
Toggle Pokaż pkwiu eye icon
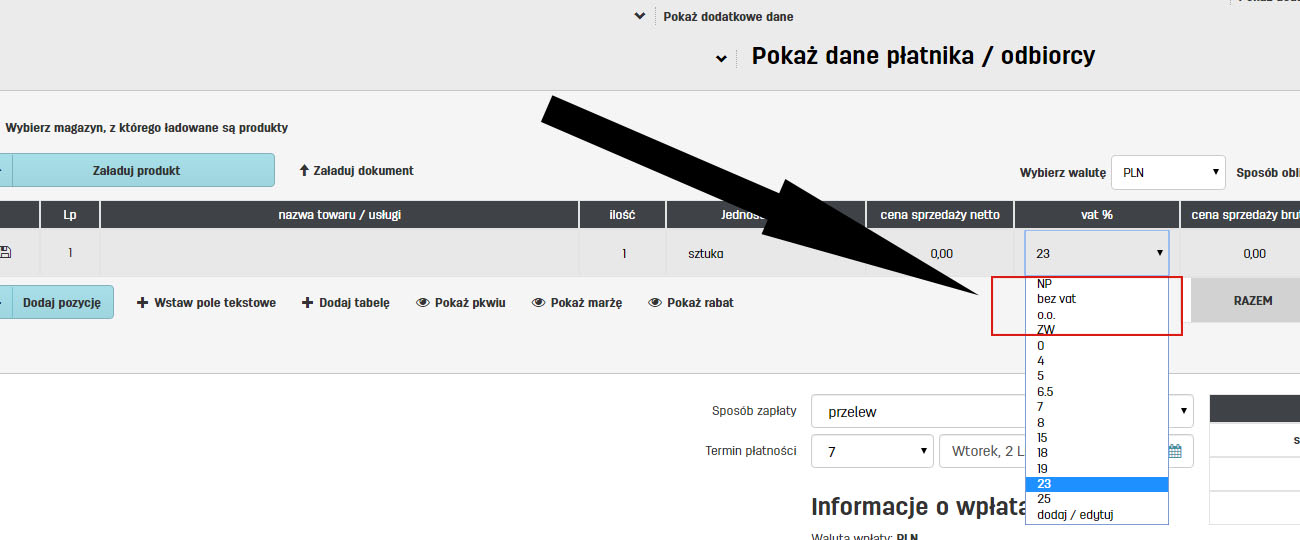pyautogui.click(x=422, y=302)
